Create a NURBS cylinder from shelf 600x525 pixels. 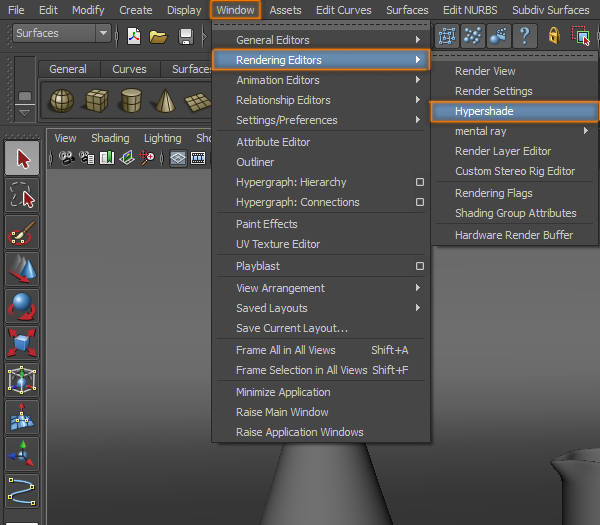tap(130, 102)
